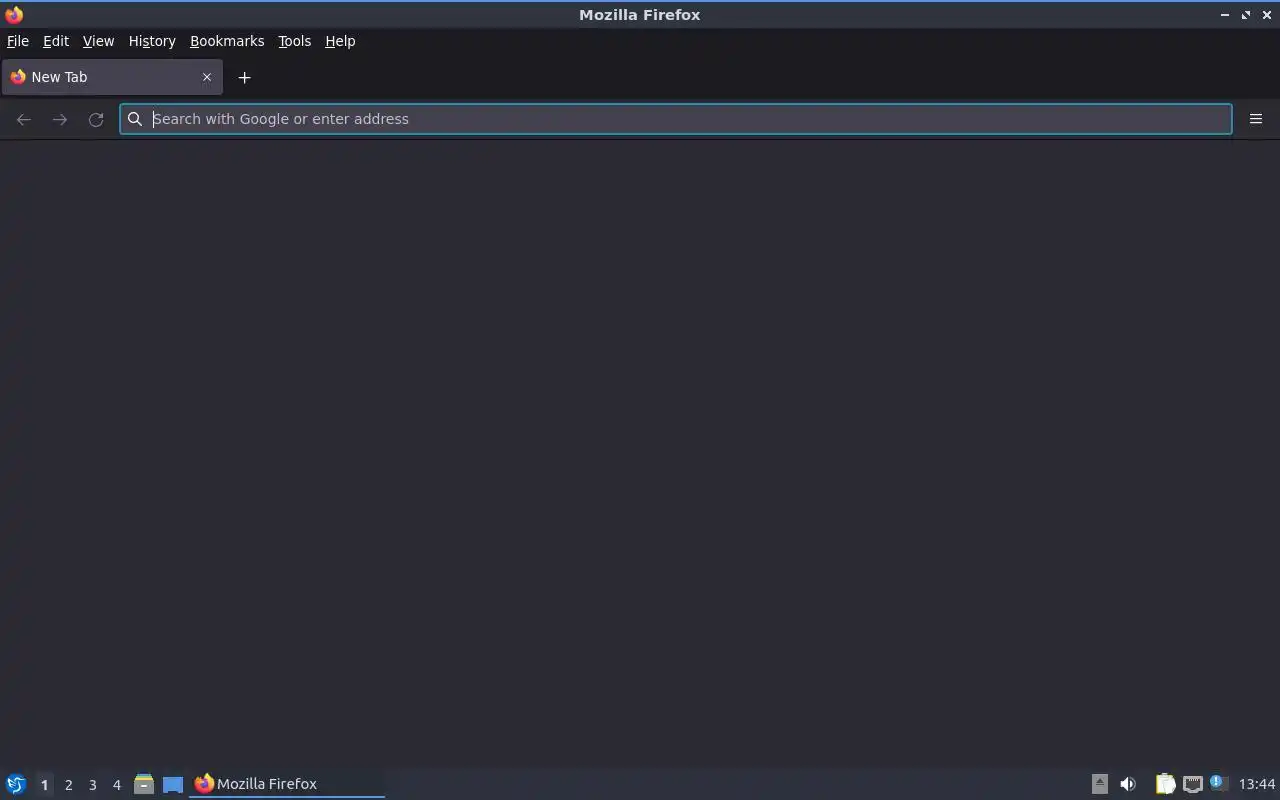Viewport: 1280px width, 800px height.
Task: Open a new tab with plus button
Action: point(244,77)
